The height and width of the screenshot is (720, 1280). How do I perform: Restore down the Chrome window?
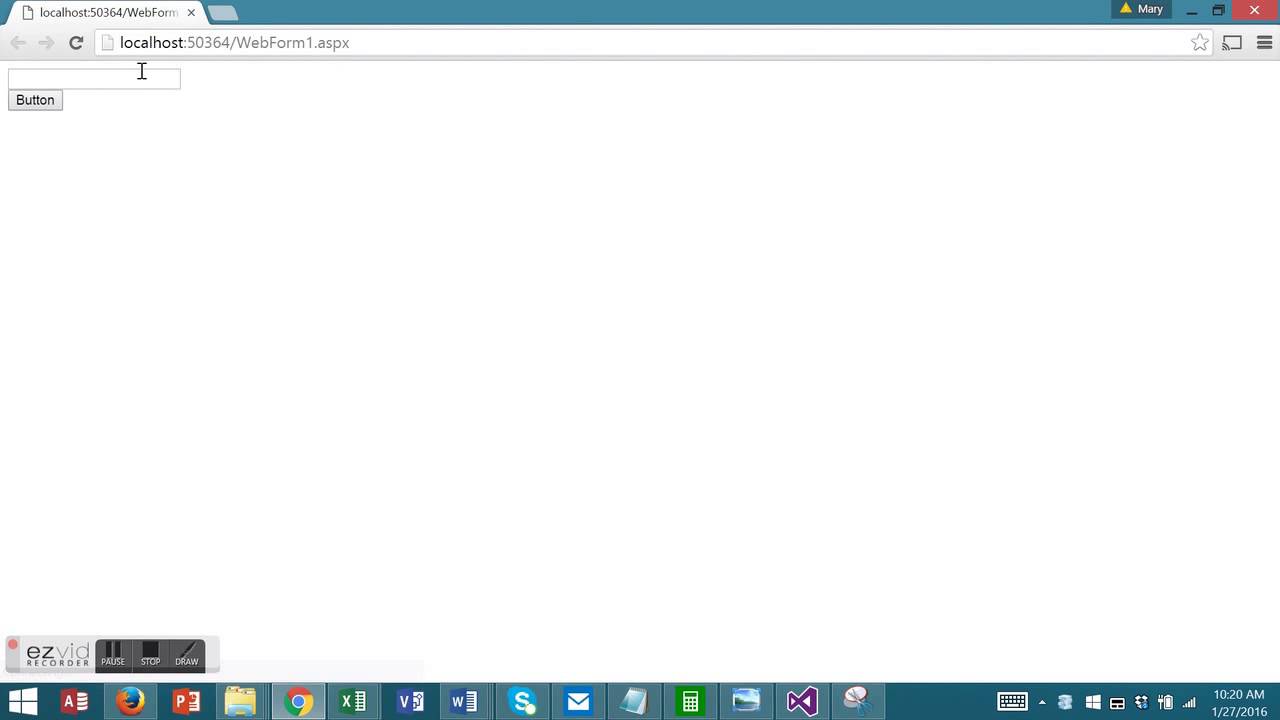tap(1218, 10)
